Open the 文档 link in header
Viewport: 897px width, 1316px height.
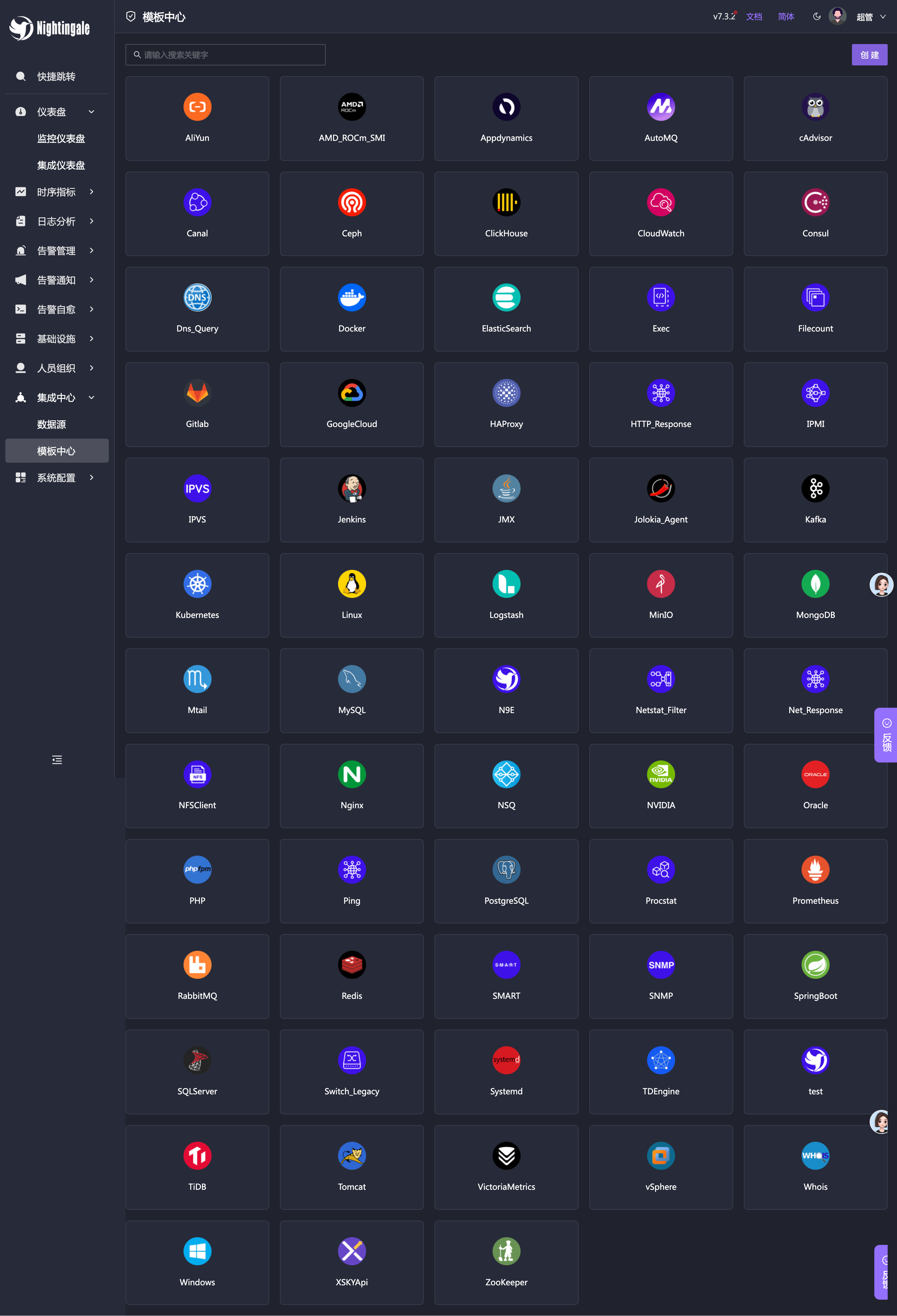(x=753, y=16)
